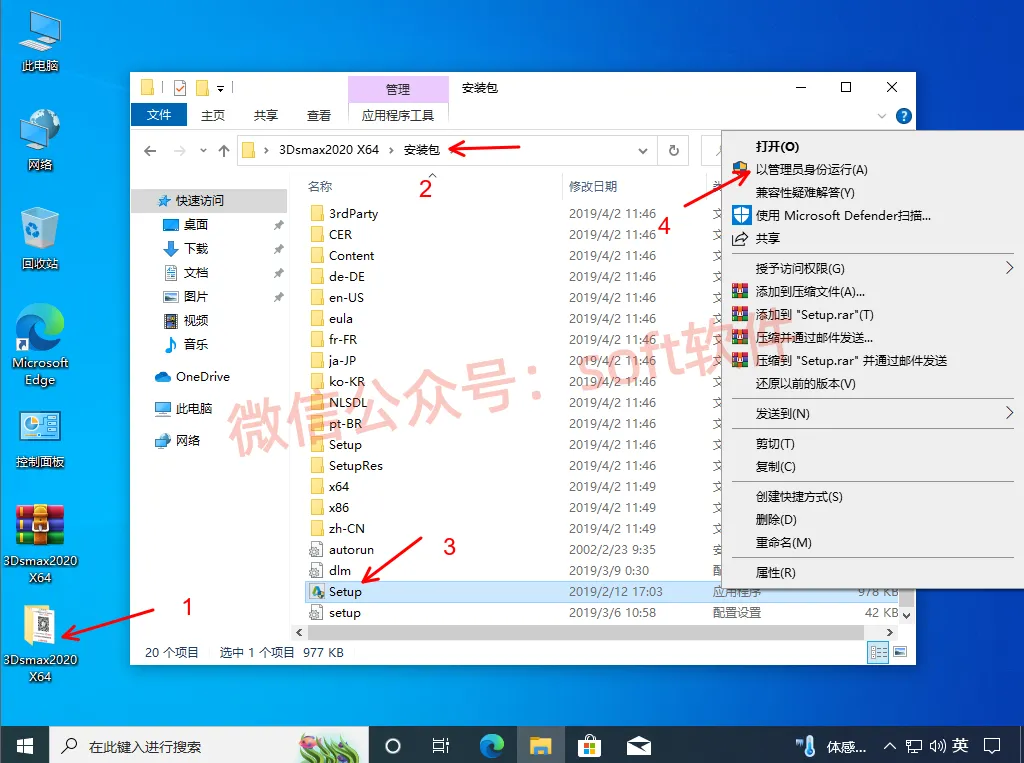Click the properties quick access toolbar icon

[180, 88]
